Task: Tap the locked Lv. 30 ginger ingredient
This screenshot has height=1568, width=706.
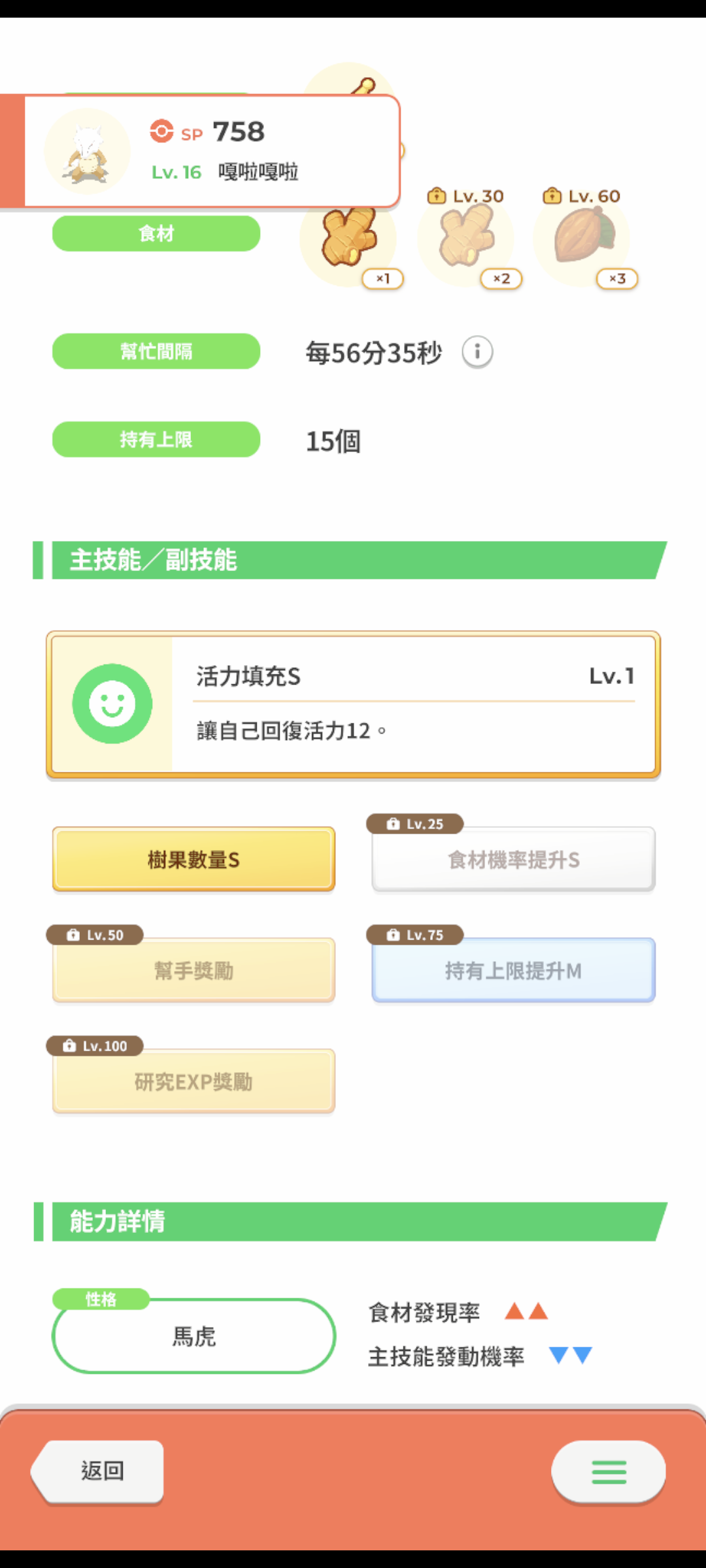Action: (467, 238)
